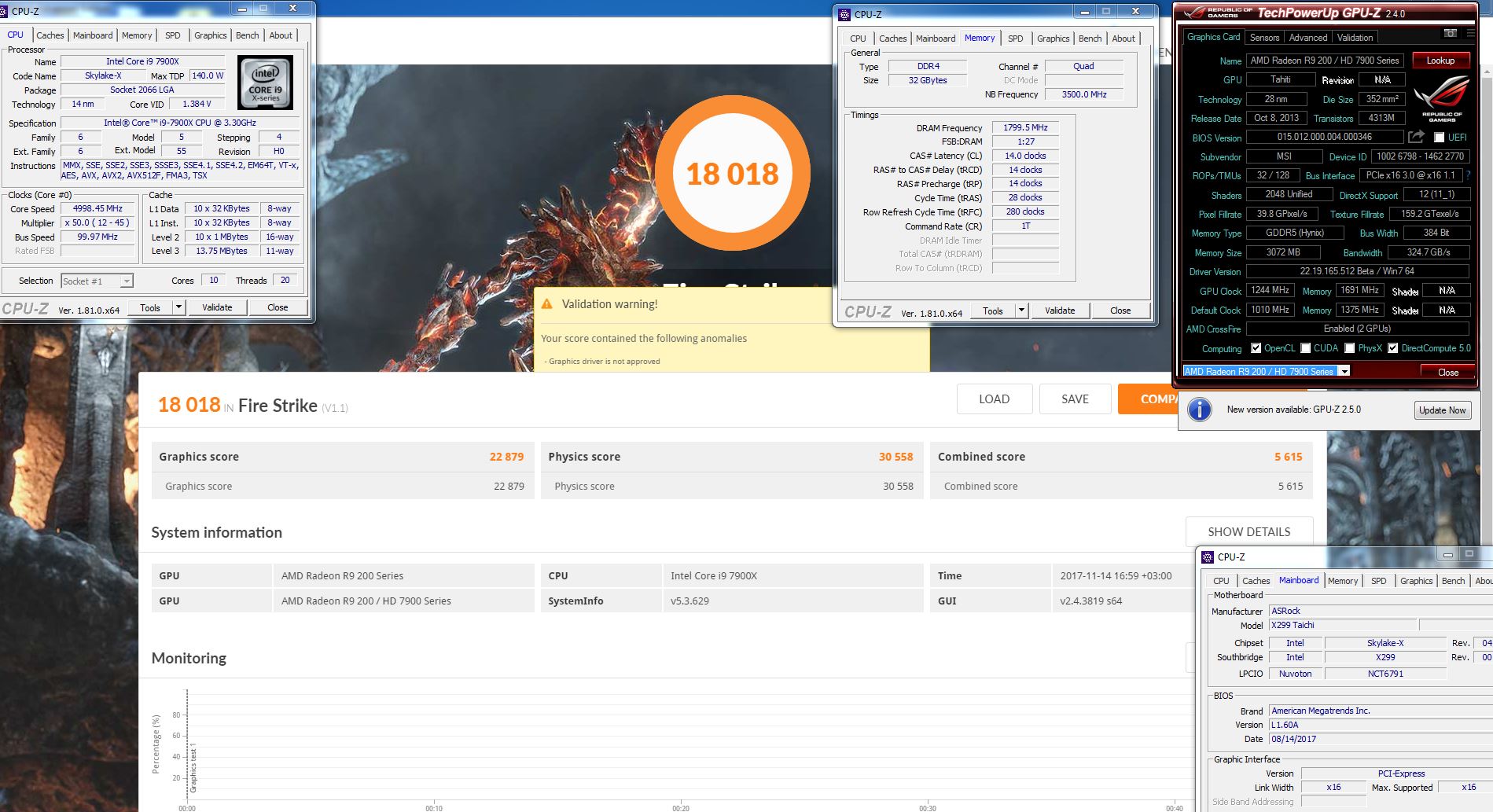
Task: Open the Bench tab in the CPU-Z Mainboard window
Action: (x=1453, y=581)
